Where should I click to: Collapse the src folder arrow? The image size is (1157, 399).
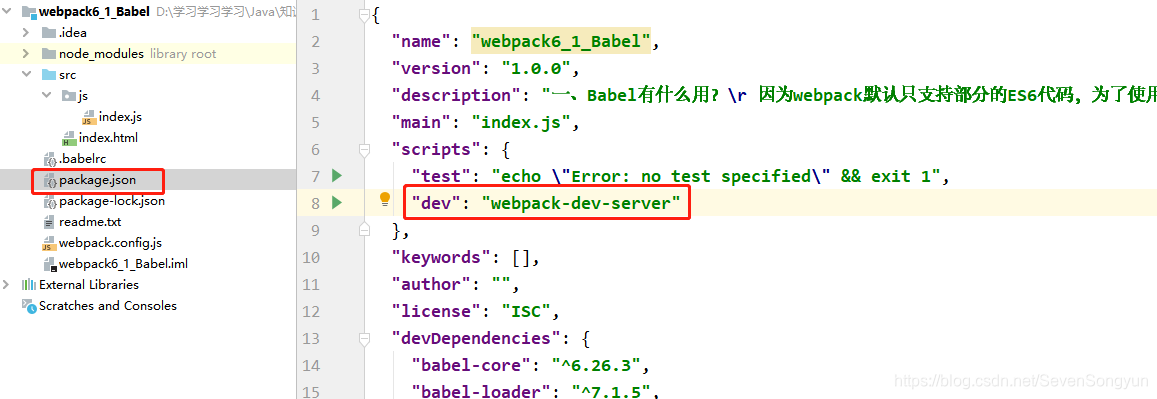(27, 74)
